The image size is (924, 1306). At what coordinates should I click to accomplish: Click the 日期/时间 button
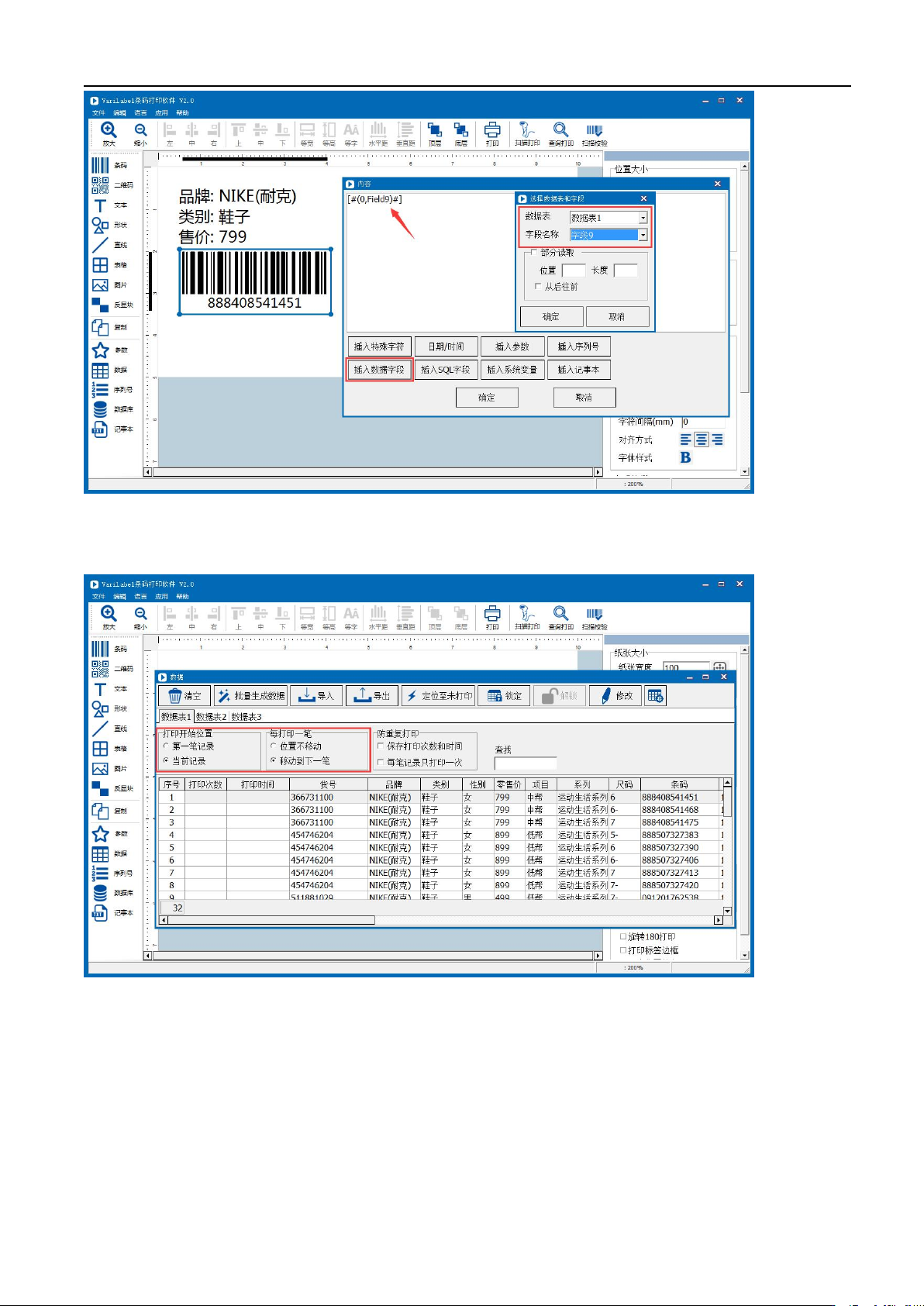pyautogui.click(x=446, y=346)
